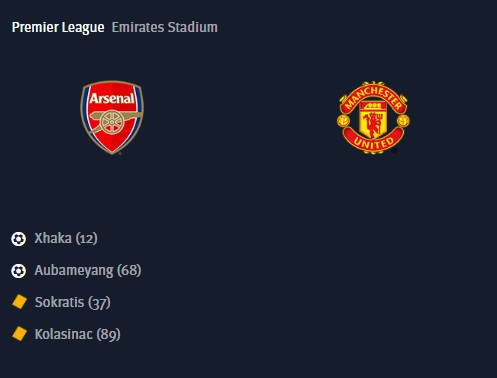Click the minute (89) after Kolasinac
Screen dimensions: 497x378
(108, 335)
